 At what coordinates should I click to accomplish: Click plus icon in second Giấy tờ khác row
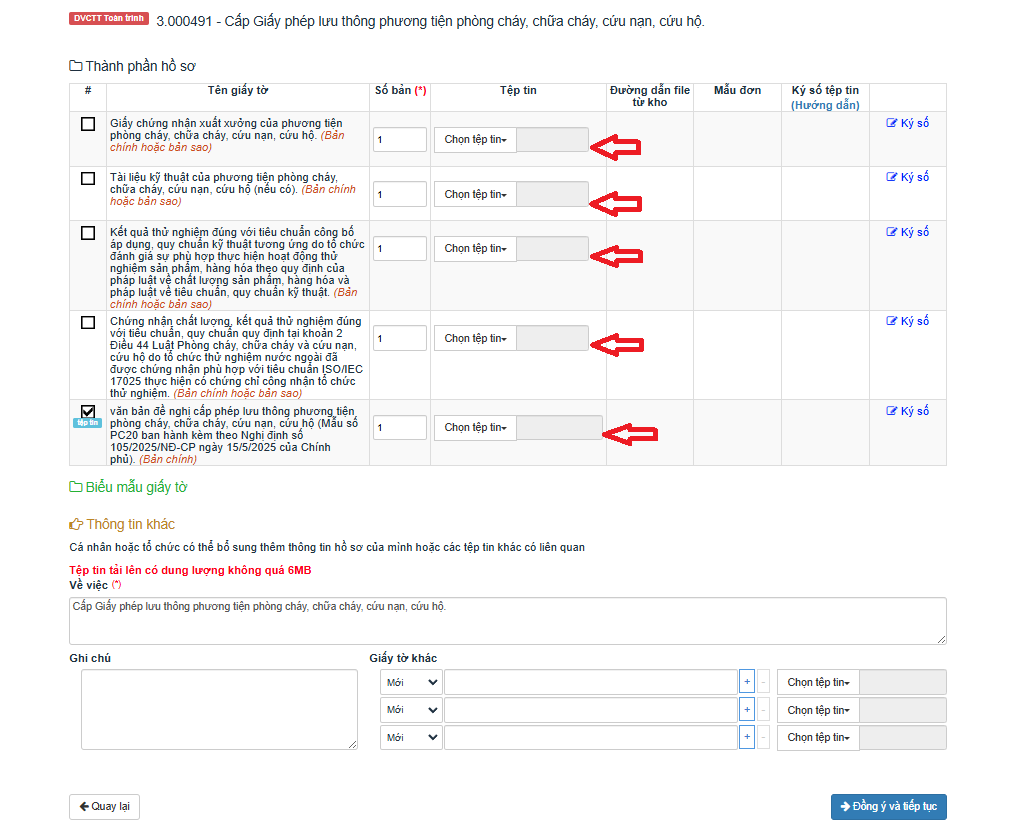click(x=746, y=710)
